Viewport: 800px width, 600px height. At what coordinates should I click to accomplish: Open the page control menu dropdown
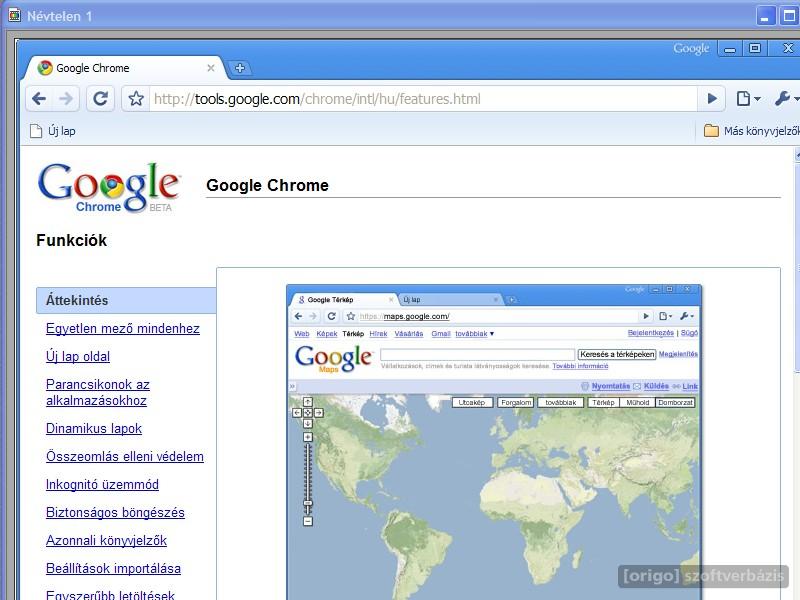tap(748, 98)
